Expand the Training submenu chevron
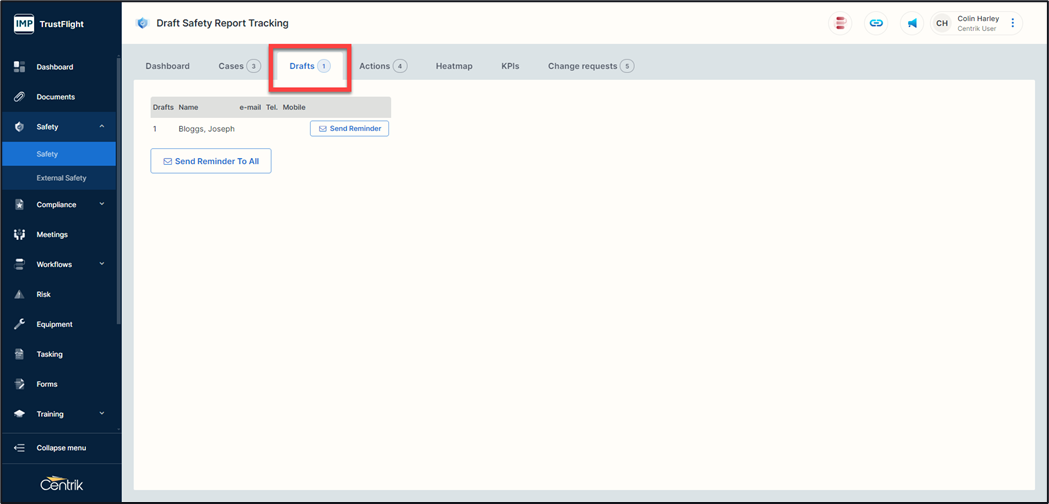 (102, 414)
